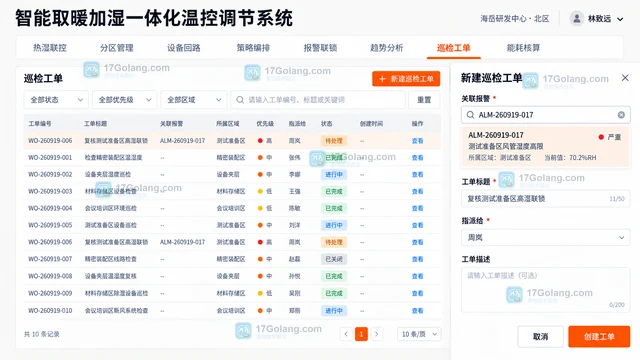Open the 全部状态 filter dropdown
The width and height of the screenshot is (640, 360).
pyautogui.click(x=56, y=100)
